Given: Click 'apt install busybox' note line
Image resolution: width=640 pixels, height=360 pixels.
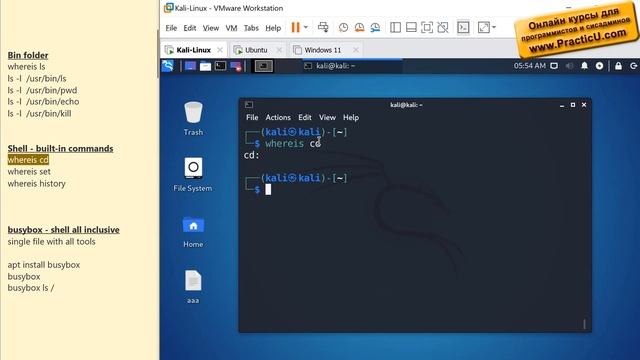Looking at the screenshot, I should (44, 265).
